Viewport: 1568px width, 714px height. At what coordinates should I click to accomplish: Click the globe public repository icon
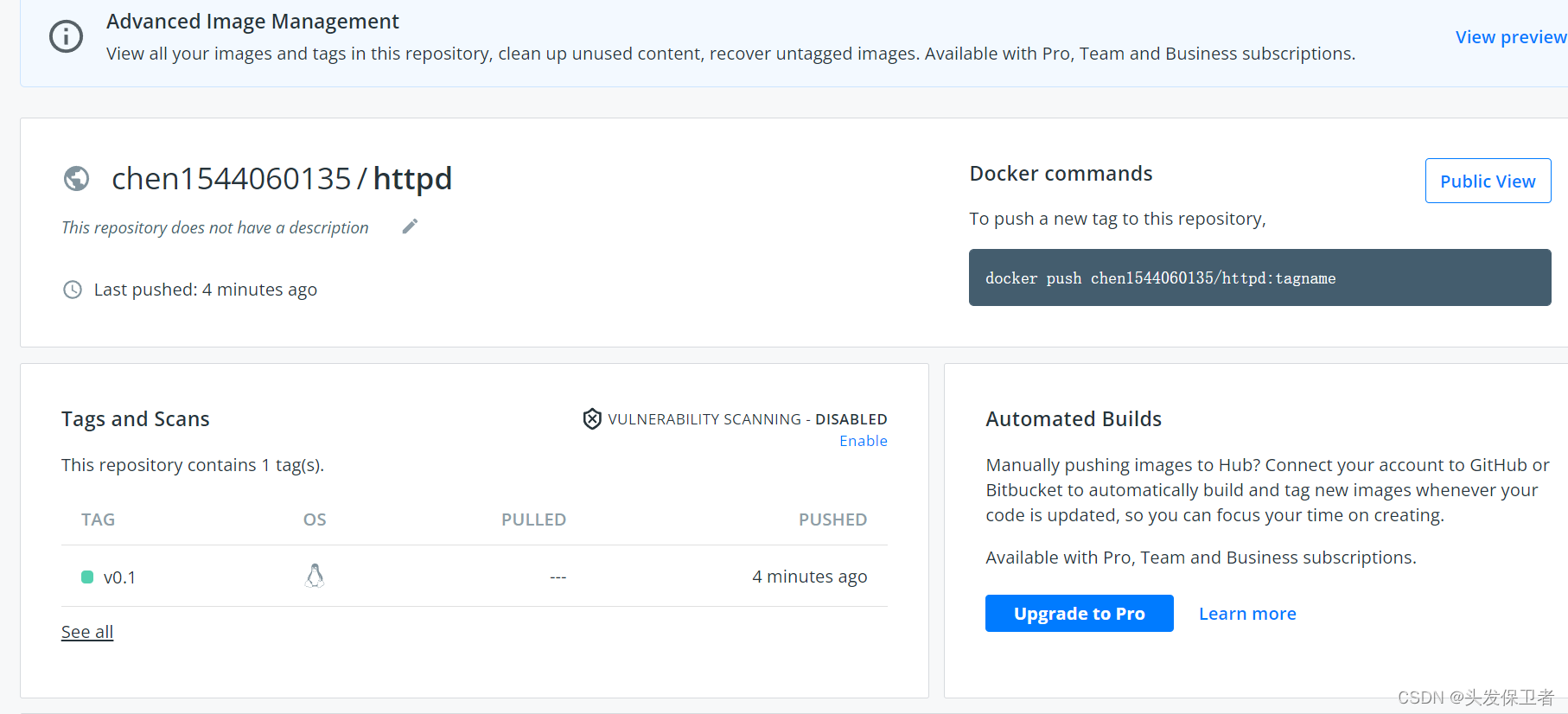pyautogui.click(x=76, y=179)
